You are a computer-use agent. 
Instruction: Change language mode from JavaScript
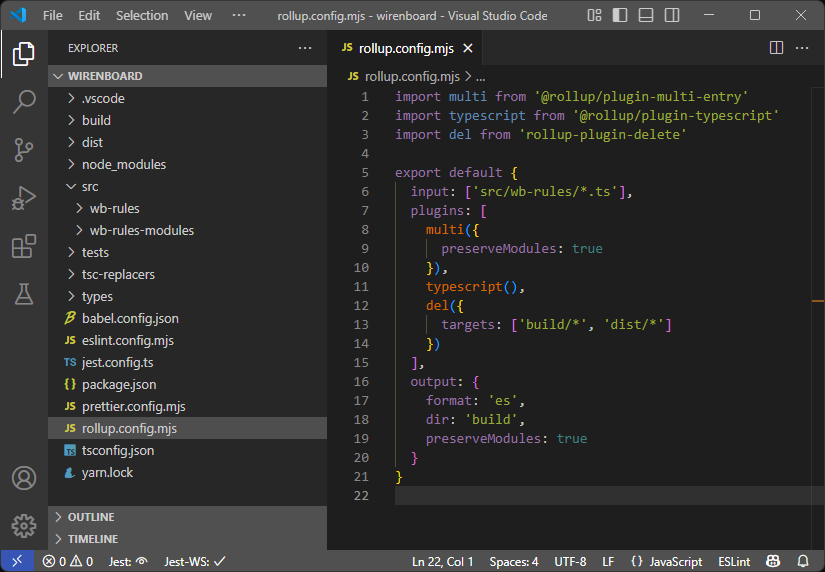[669, 562]
